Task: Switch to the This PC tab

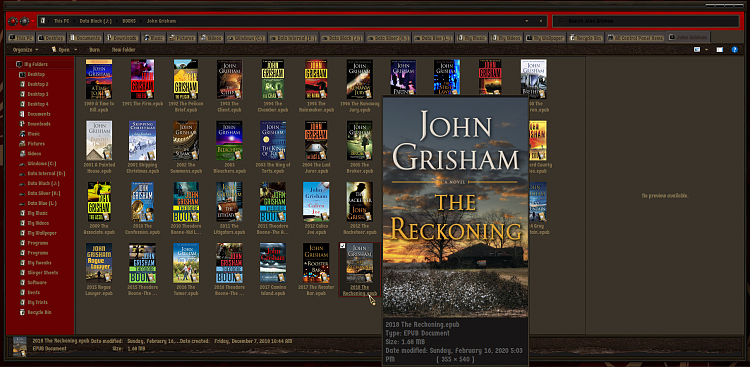Action: 21,38
